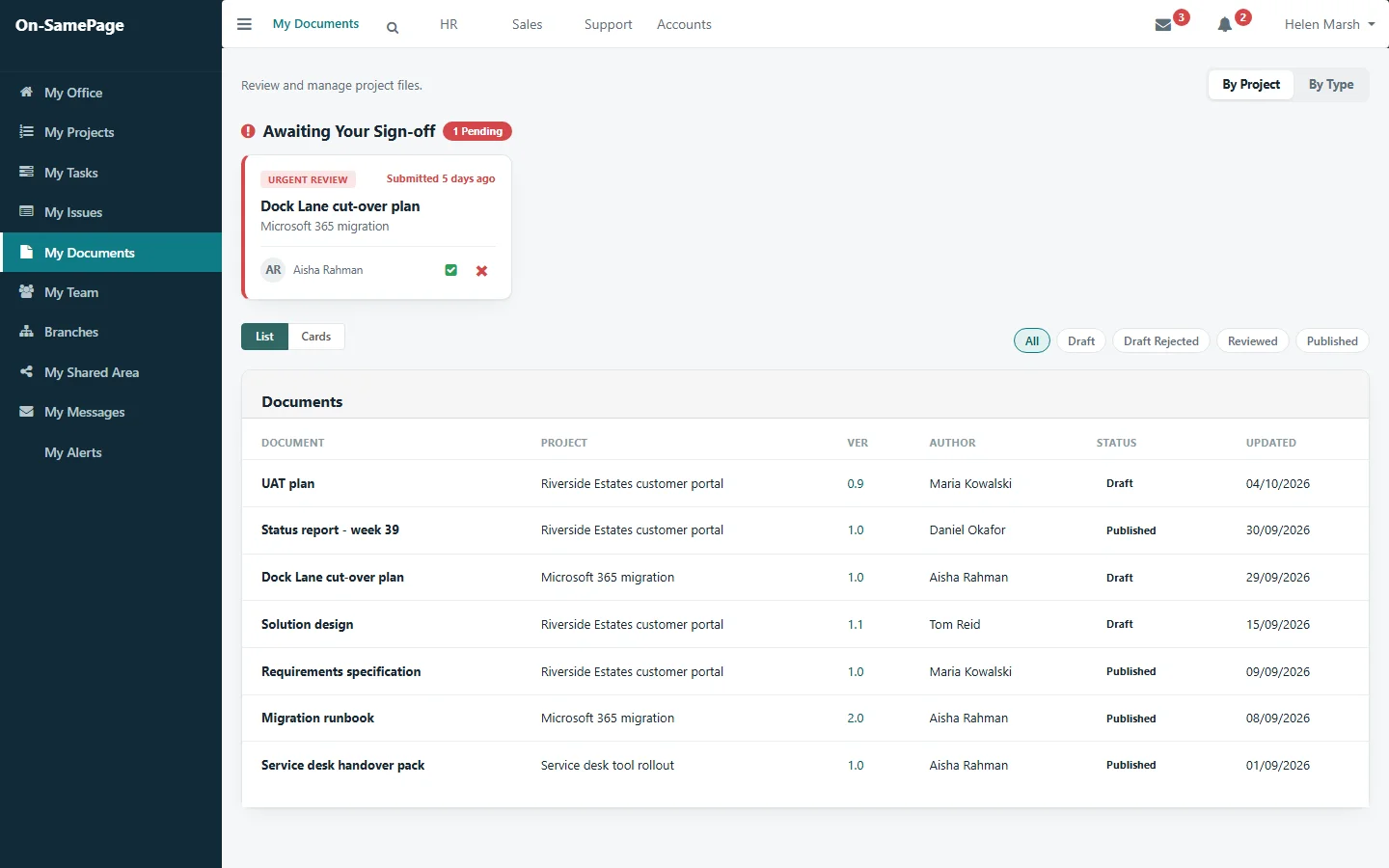Open the Accounts top menu
Image resolution: width=1389 pixels, height=868 pixels.
click(x=684, y=25)
